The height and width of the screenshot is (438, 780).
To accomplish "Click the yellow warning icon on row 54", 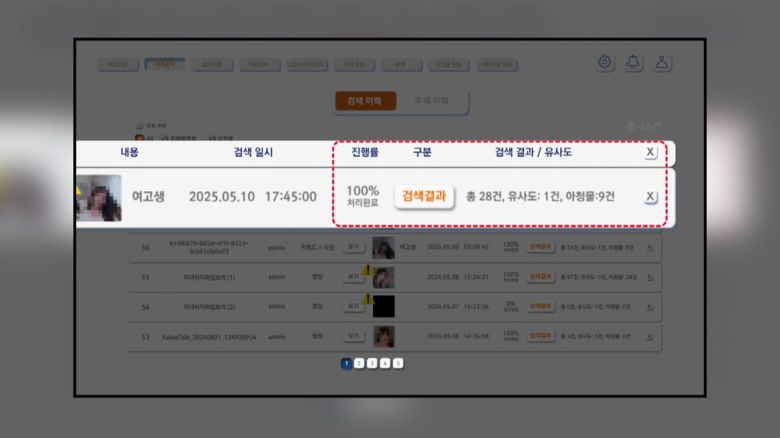I will (368, 299).
